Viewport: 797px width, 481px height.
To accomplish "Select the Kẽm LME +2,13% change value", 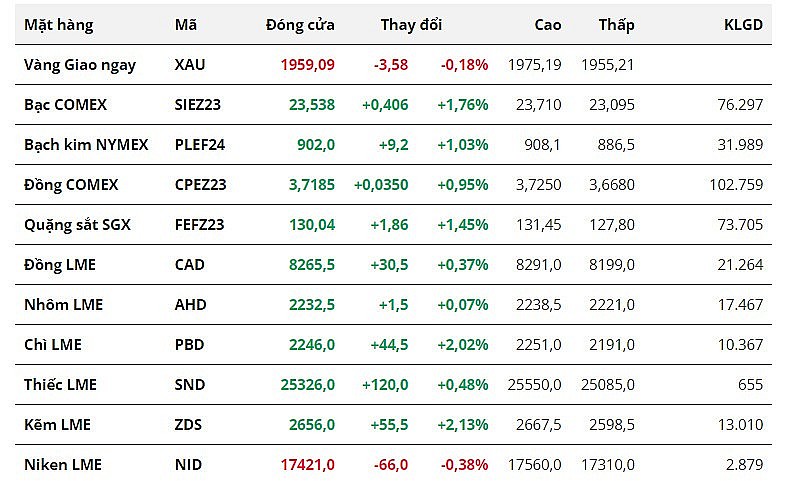I will click(462, 425).
